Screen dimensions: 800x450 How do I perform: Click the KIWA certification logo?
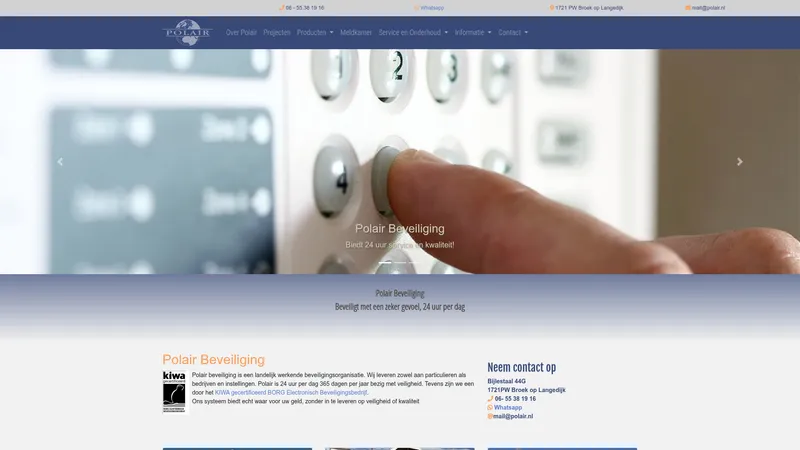coord(174,392)
